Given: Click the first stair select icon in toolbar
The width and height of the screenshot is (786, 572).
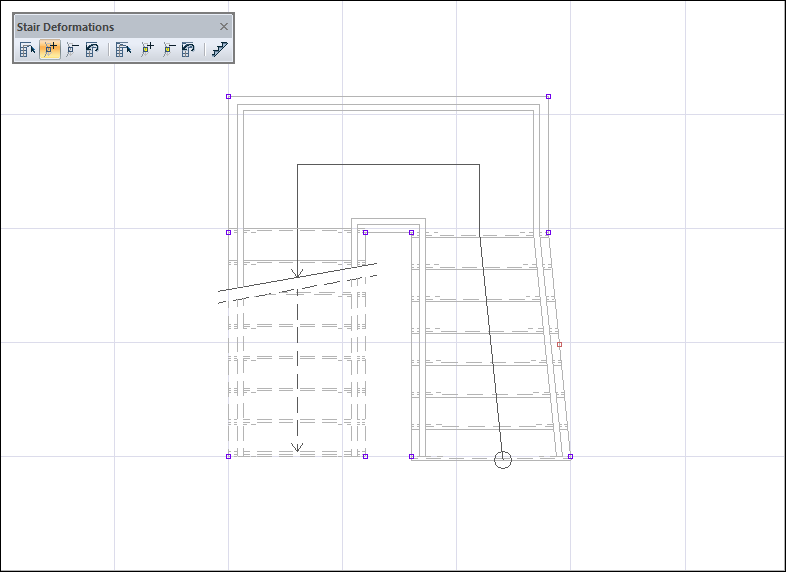Looking at the screenshot, I should (x=27, y=49).
